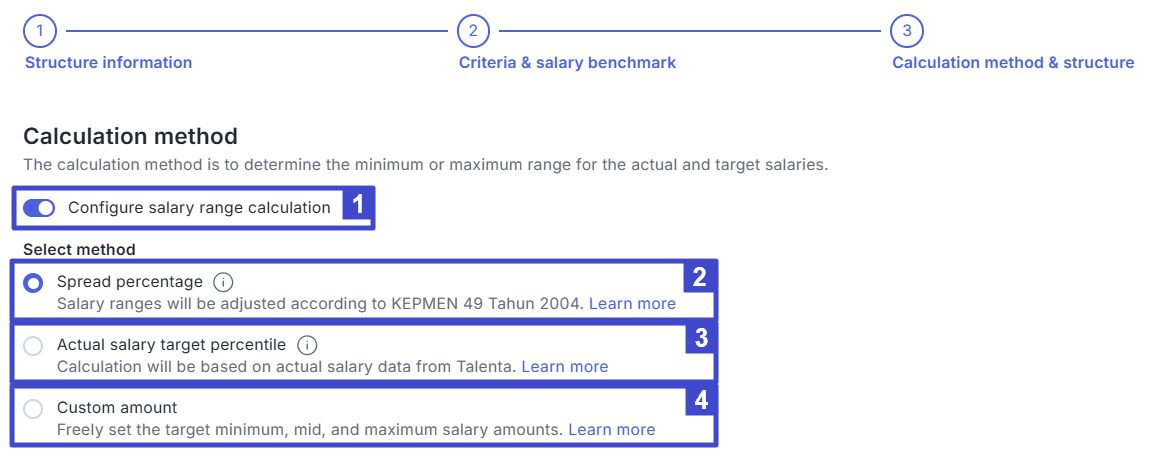
Task: Go to Criteria & salary benchmark step
Action: (x=567, y=63)
